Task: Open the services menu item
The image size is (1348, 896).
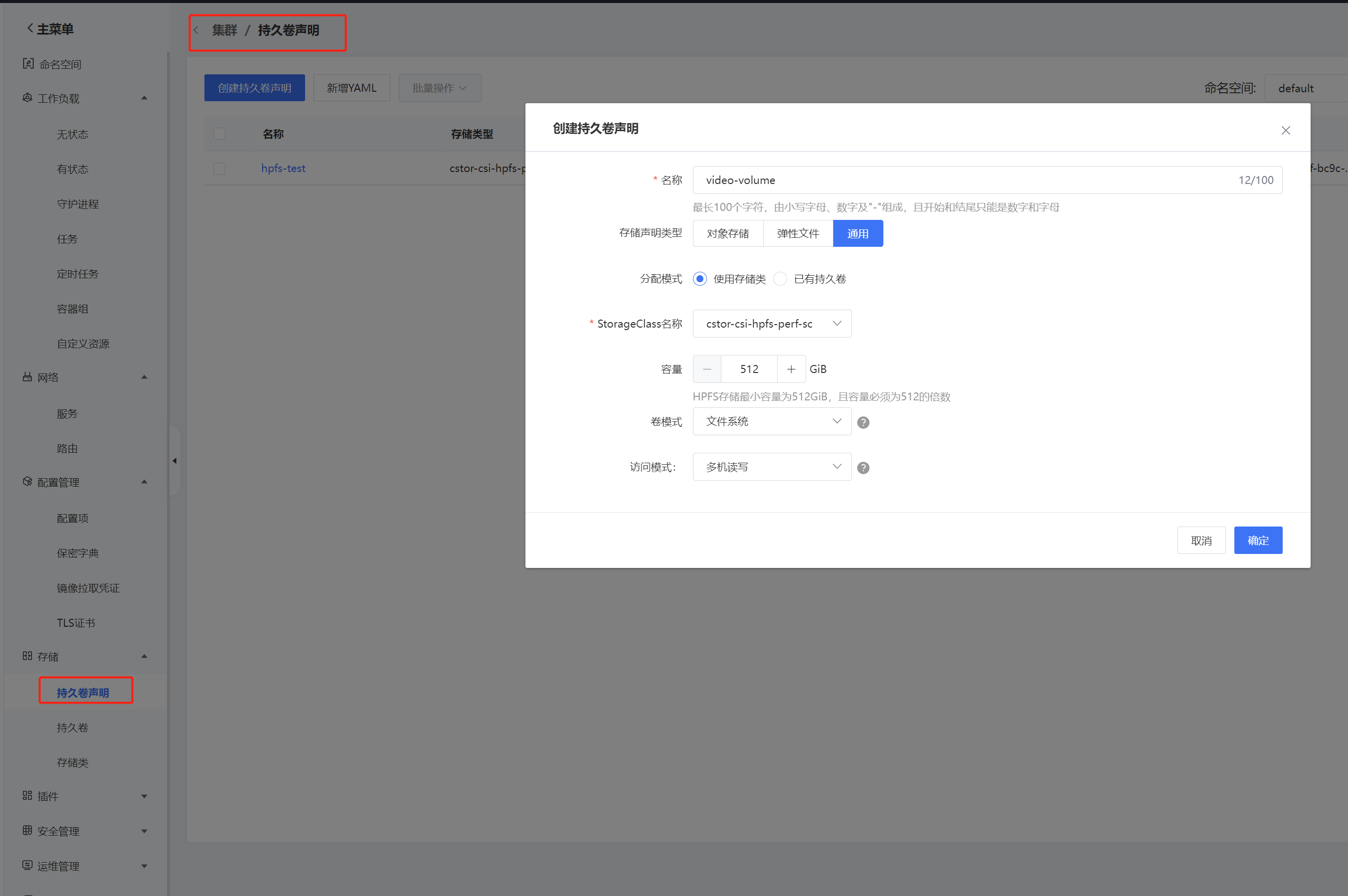Action: tap(67, 414)
